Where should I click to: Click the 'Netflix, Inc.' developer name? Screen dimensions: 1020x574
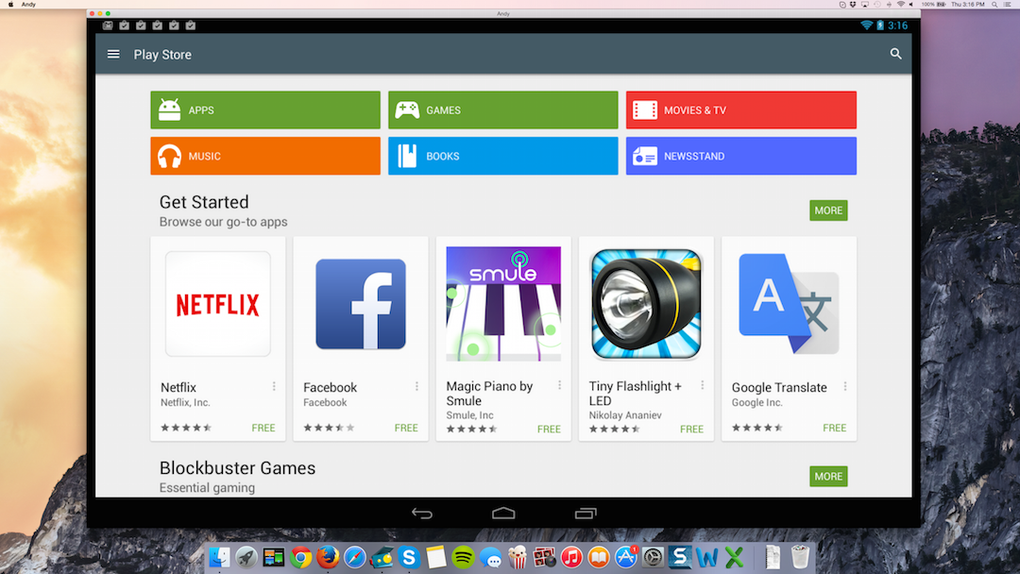coord(185,402)
